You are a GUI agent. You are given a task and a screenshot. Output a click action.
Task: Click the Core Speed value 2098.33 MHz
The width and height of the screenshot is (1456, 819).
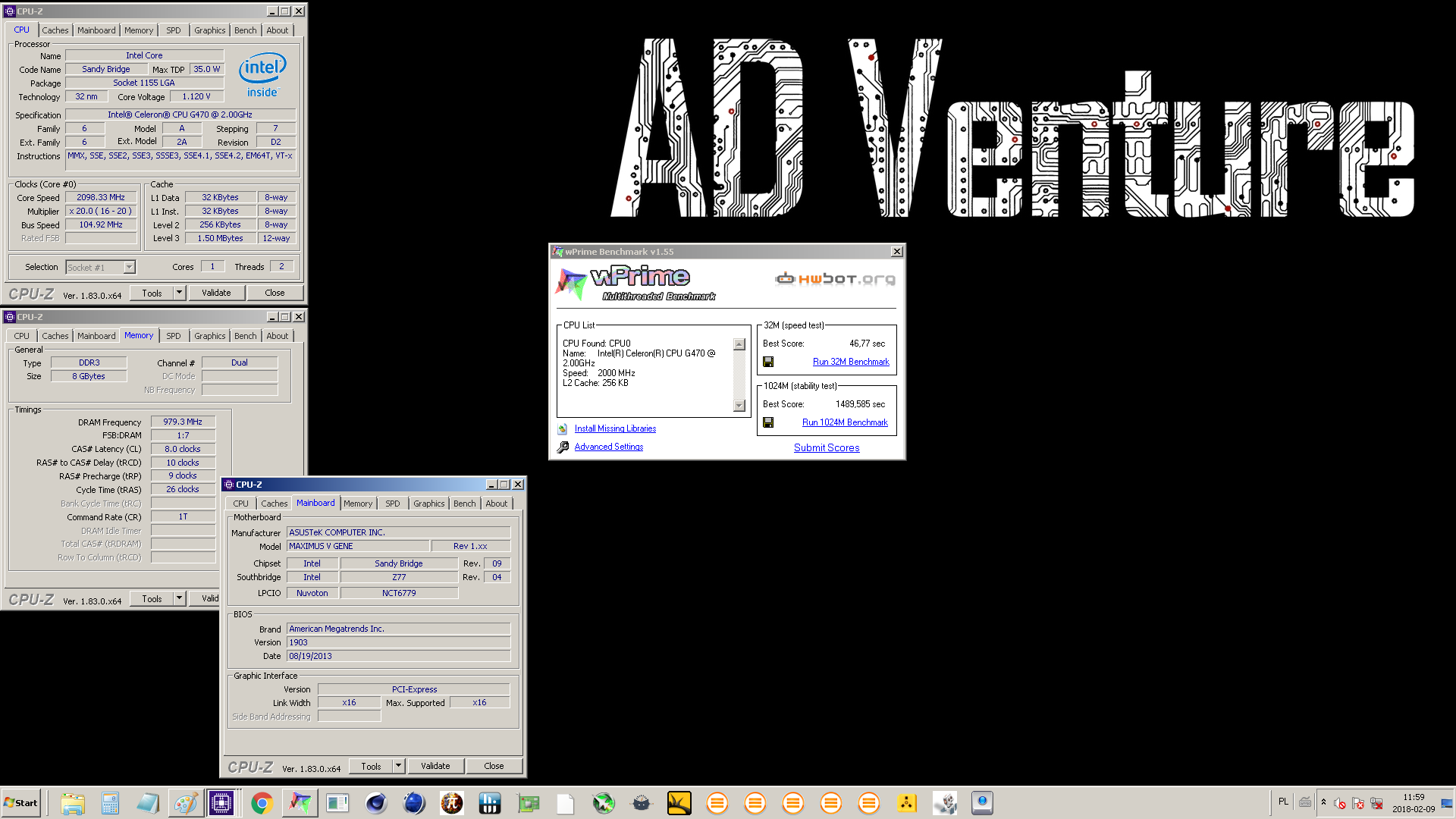(101, 197)
